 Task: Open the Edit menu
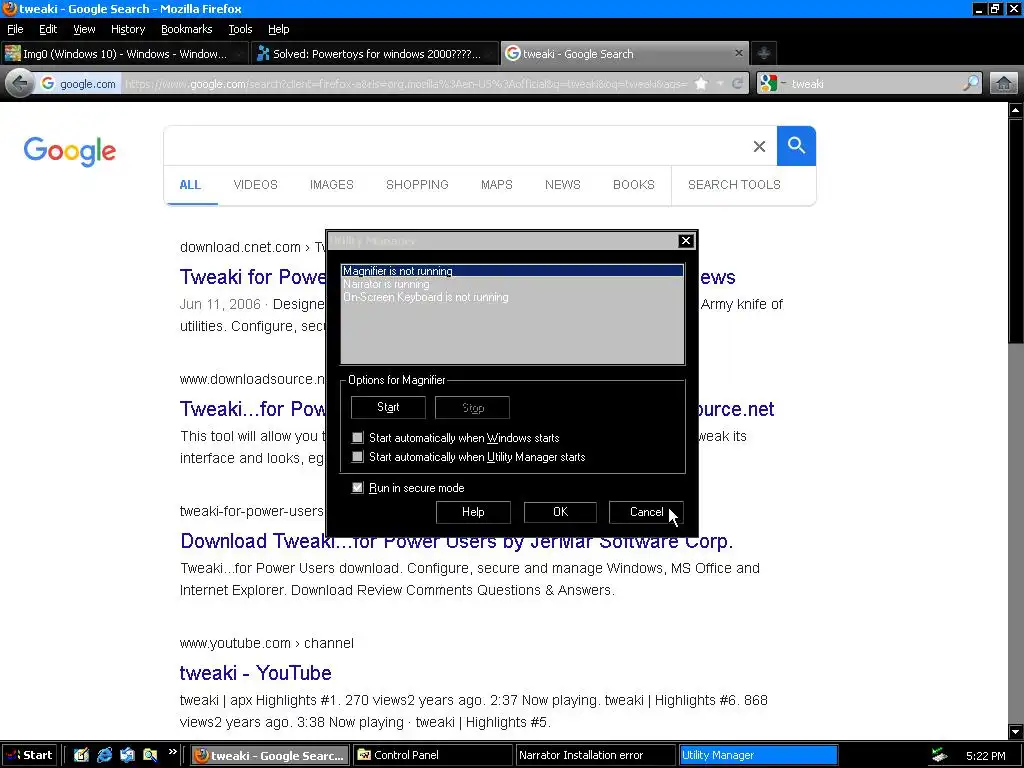[x=48, y=29]
